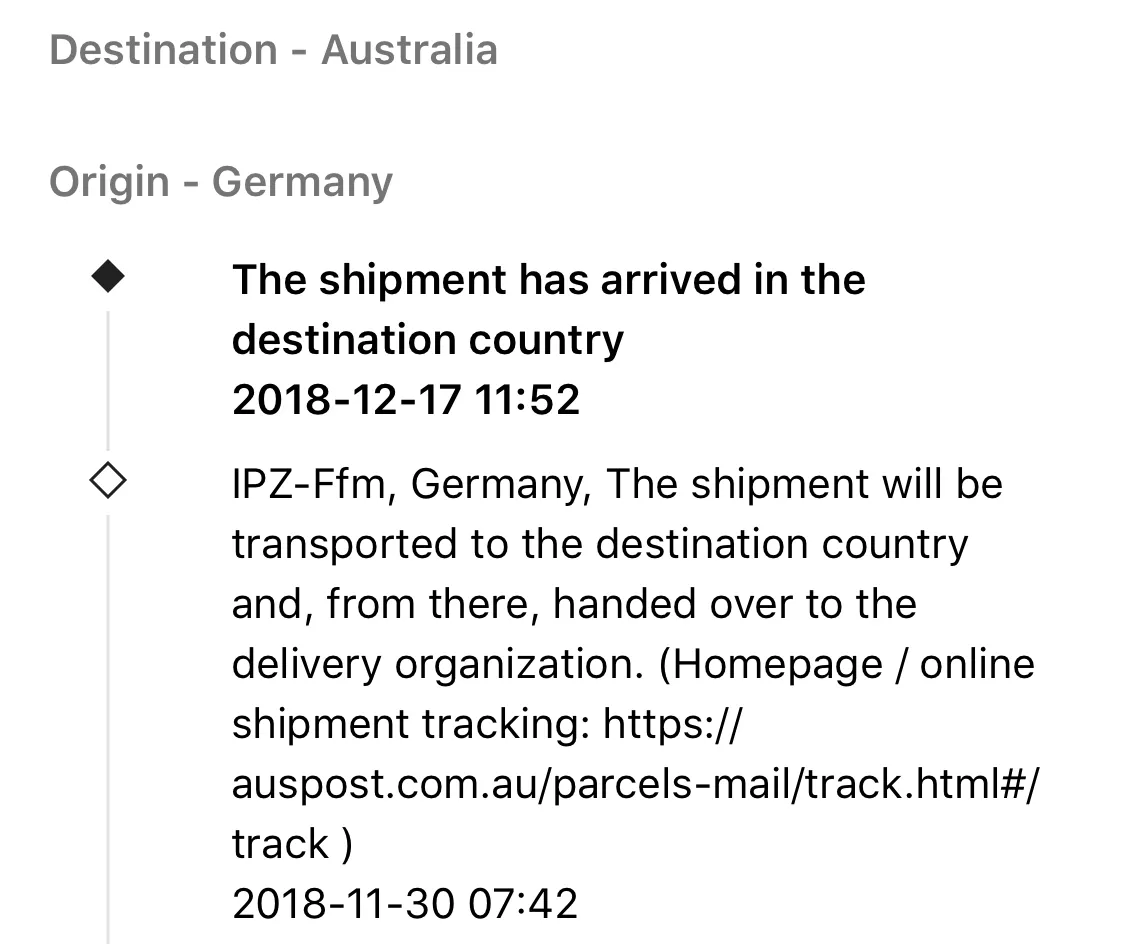Viewport: 1125px width, 944px height.
Task: Tap the trailing 'track )' URL text
Action: (x=293, y=844)
